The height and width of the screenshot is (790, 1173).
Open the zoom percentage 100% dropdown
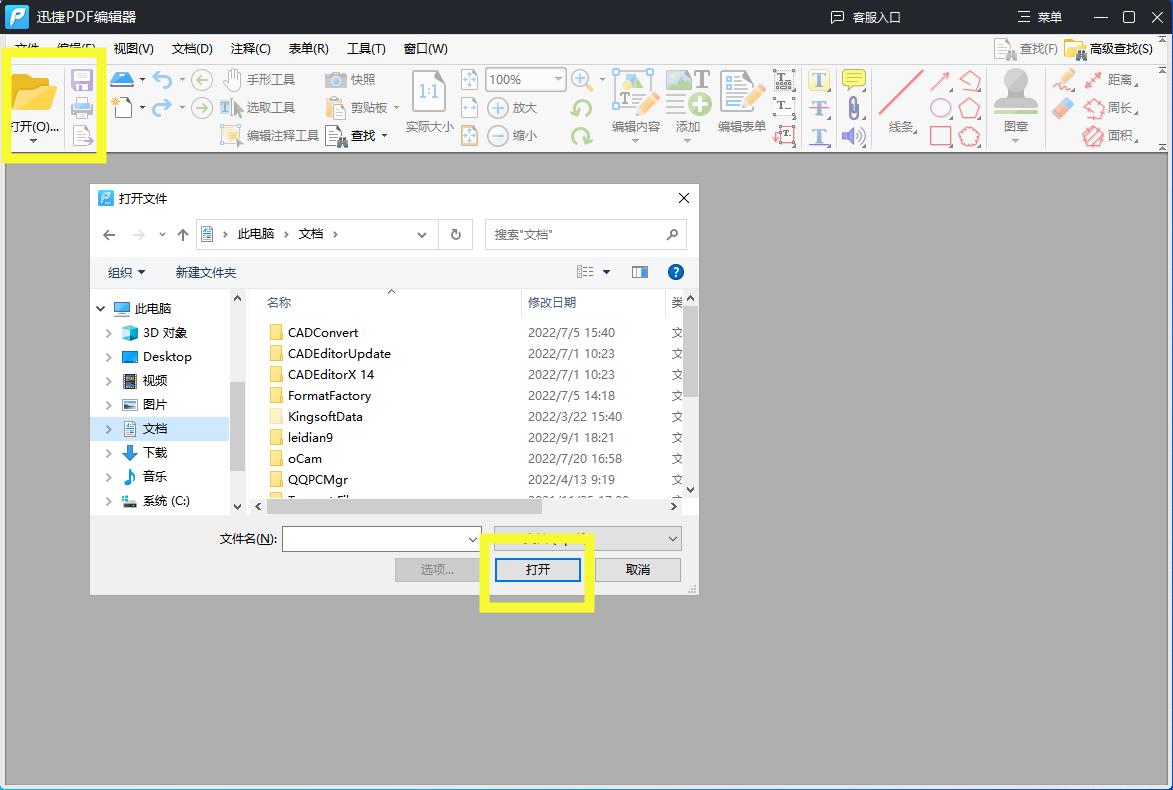(x=558, y=79)
